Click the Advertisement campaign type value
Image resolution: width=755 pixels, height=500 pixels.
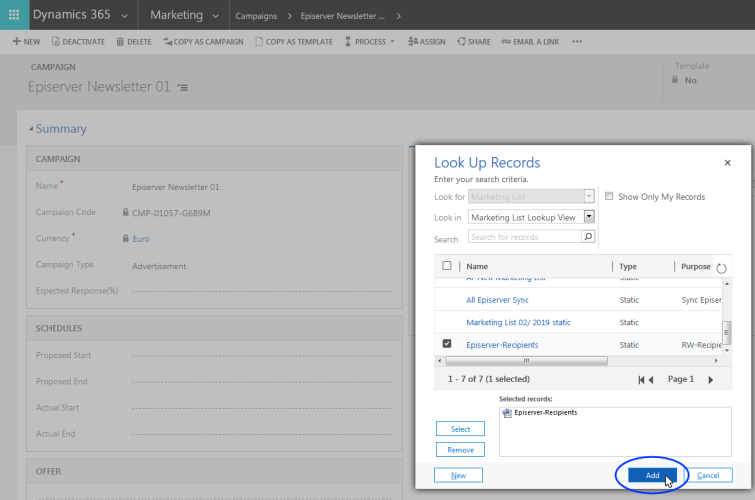(x=159, y=266)
